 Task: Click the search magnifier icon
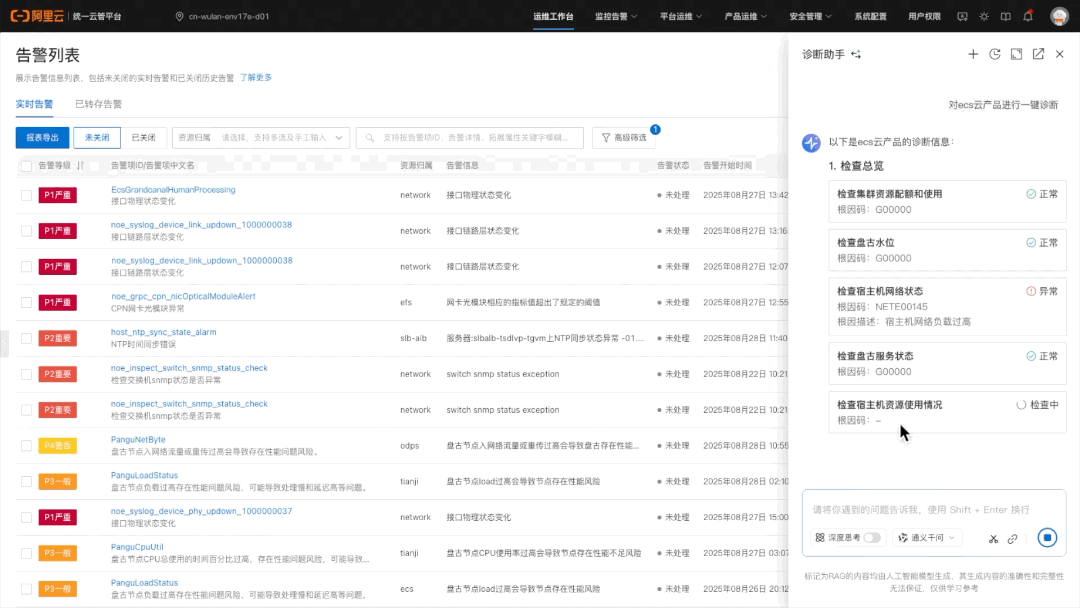(370, 138)
